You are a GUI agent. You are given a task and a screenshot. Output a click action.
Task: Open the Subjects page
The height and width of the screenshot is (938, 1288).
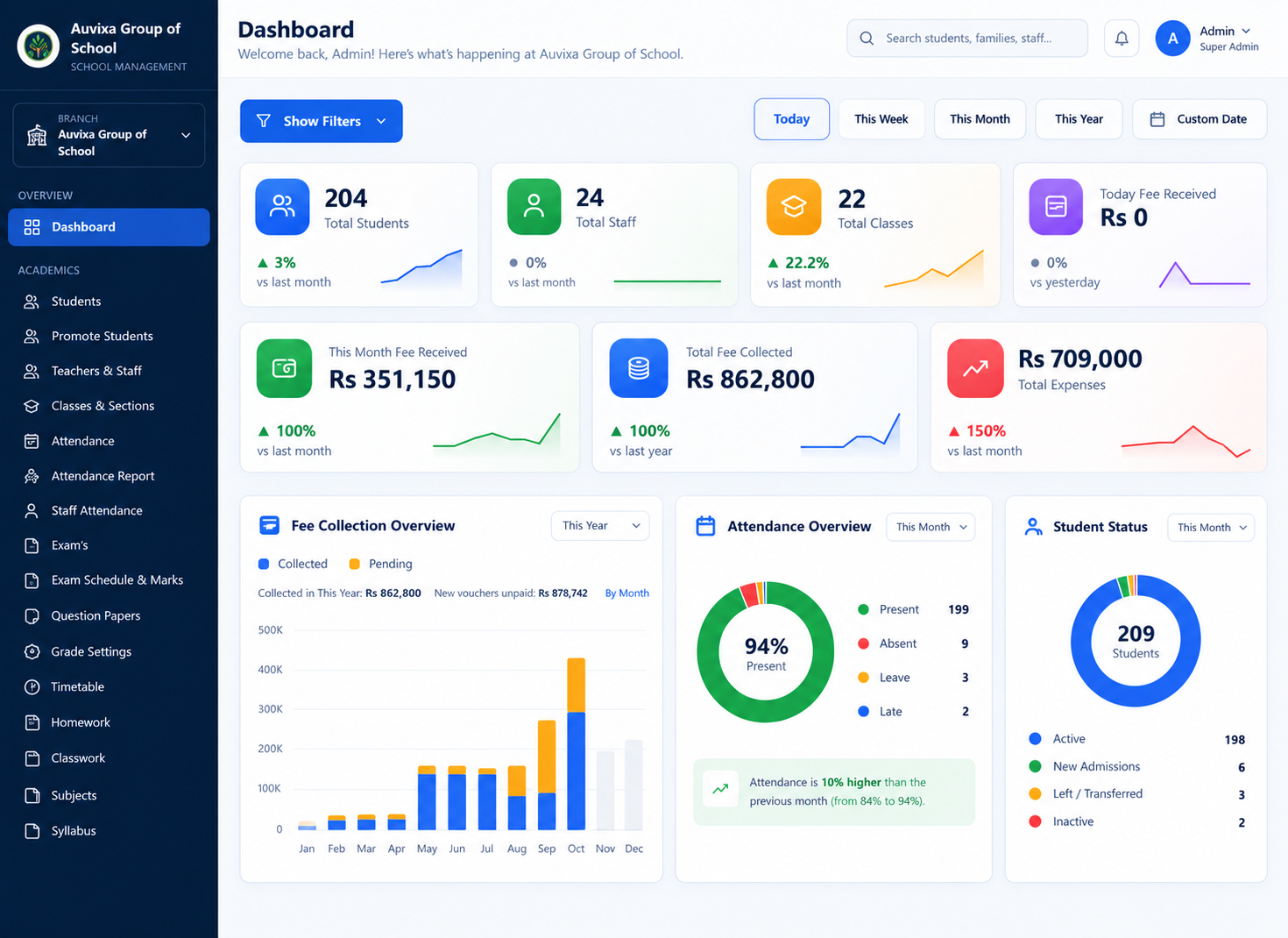tap(109, 796)
